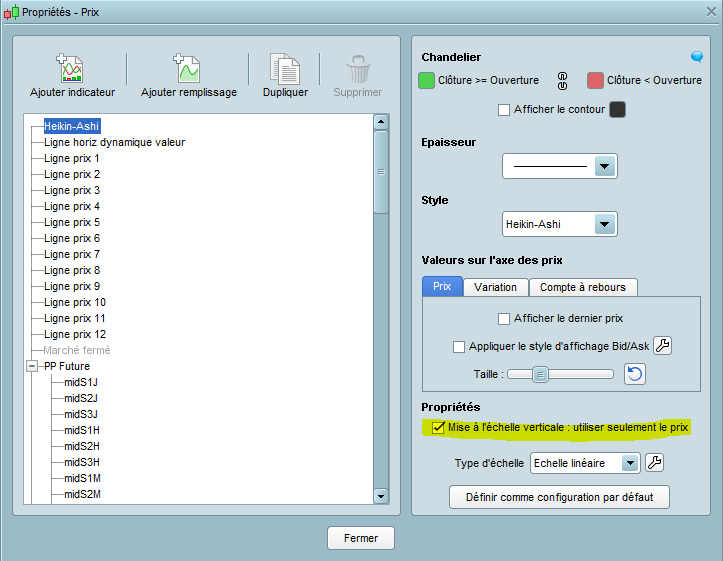Click the Ajouter remplissage icon
This screenshot has height=561, width=723.
pyautogui.click(x=187, y=68)
